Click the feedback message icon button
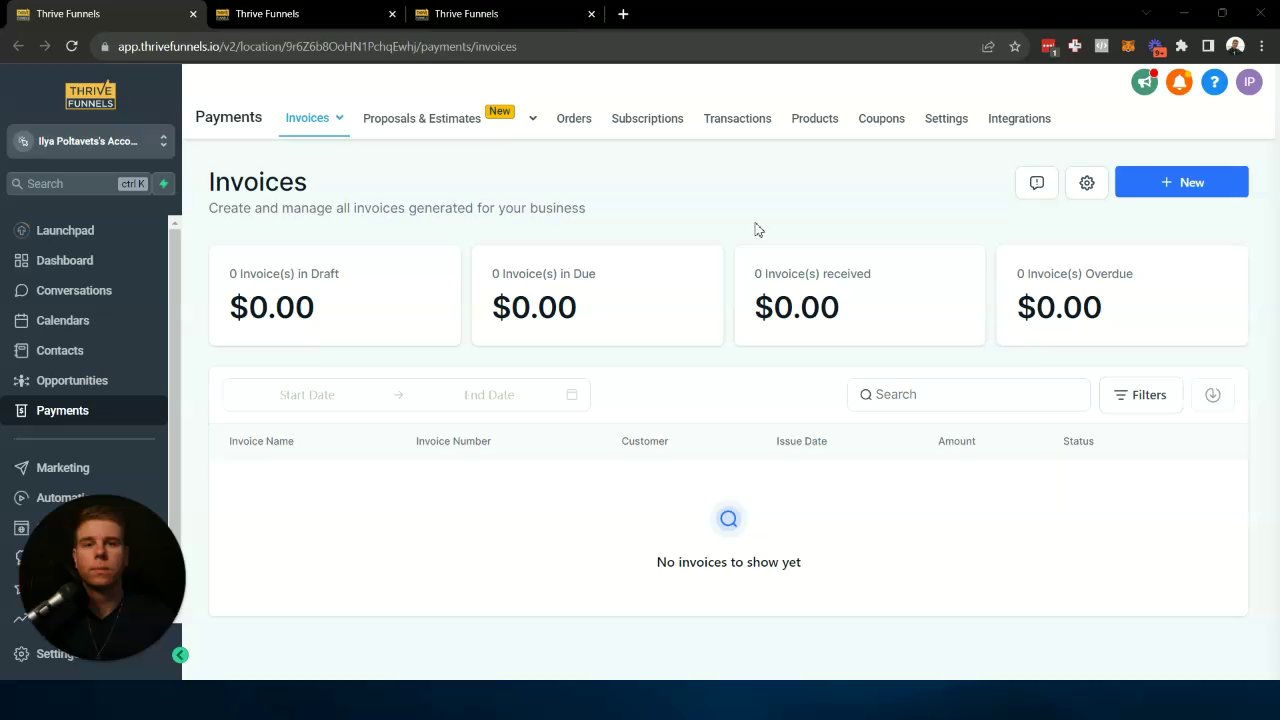 (x=1037, y=183)
